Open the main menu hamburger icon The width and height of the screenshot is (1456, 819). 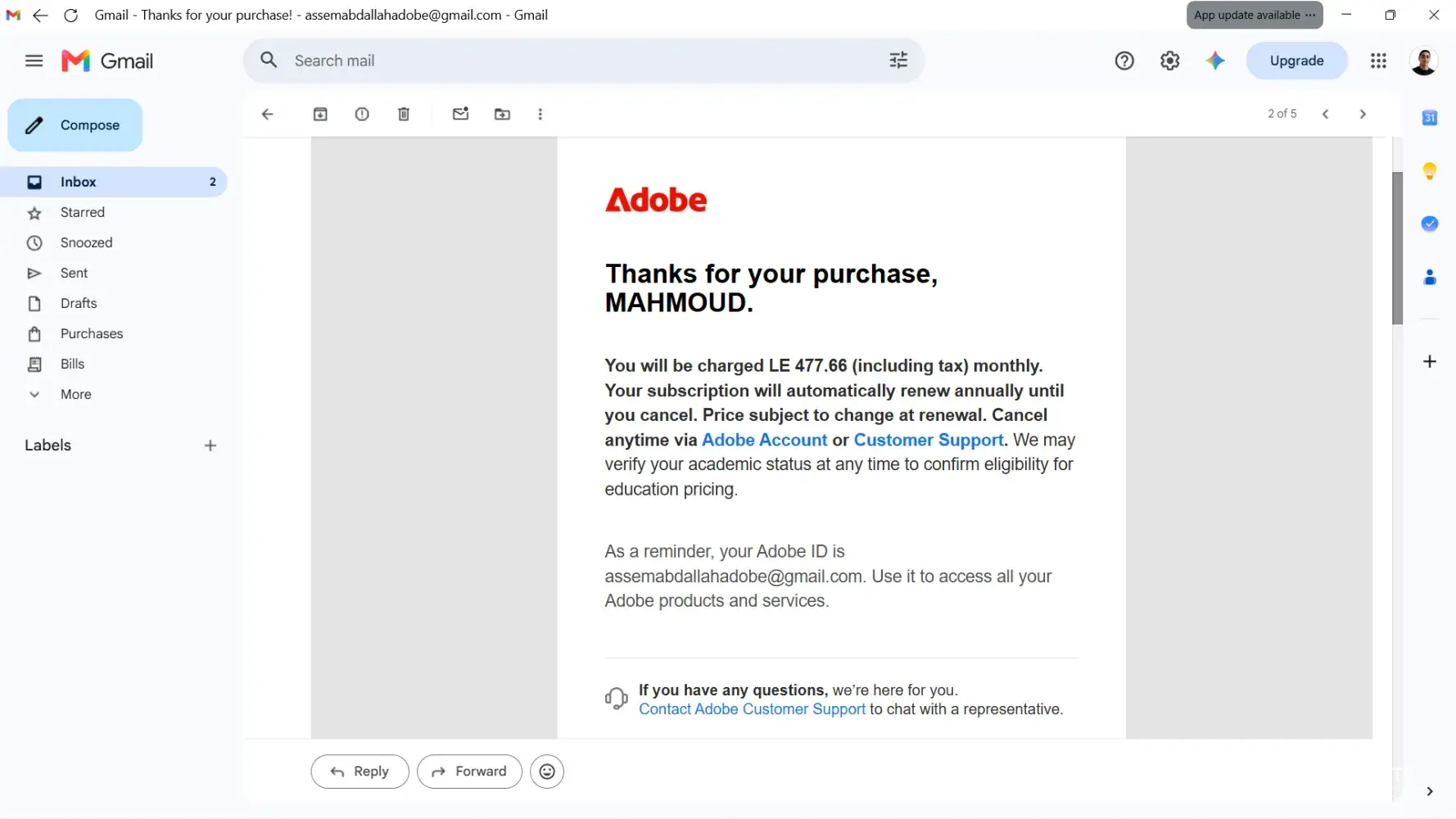(x=34, y=61)
